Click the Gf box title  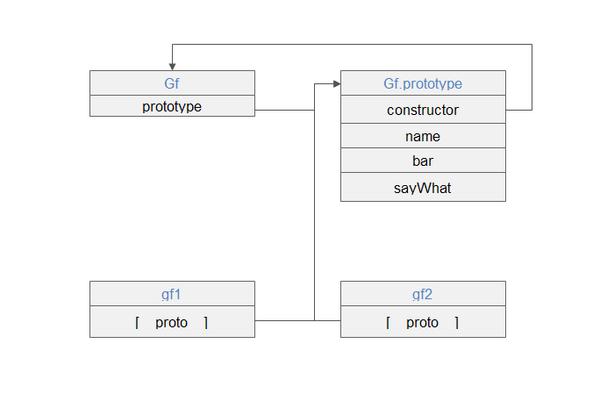click(x=172, y=84)
